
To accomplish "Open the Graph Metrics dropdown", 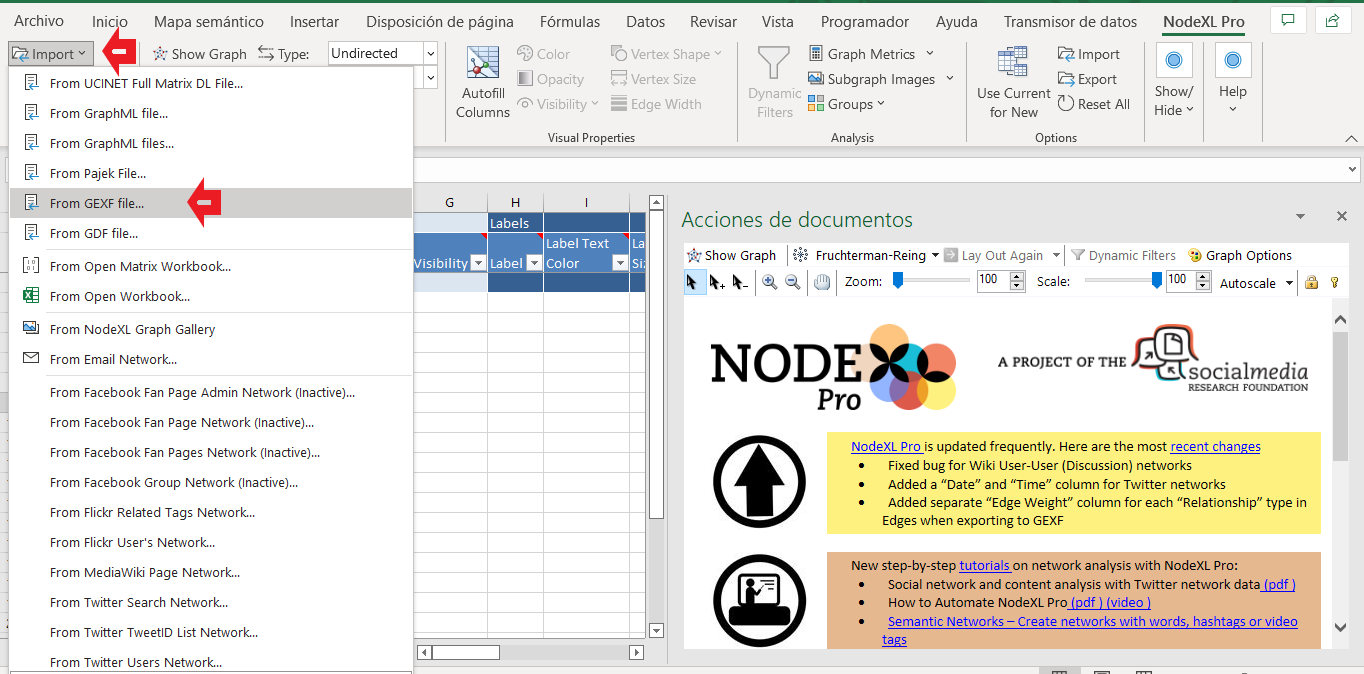I will pos(929,54).
